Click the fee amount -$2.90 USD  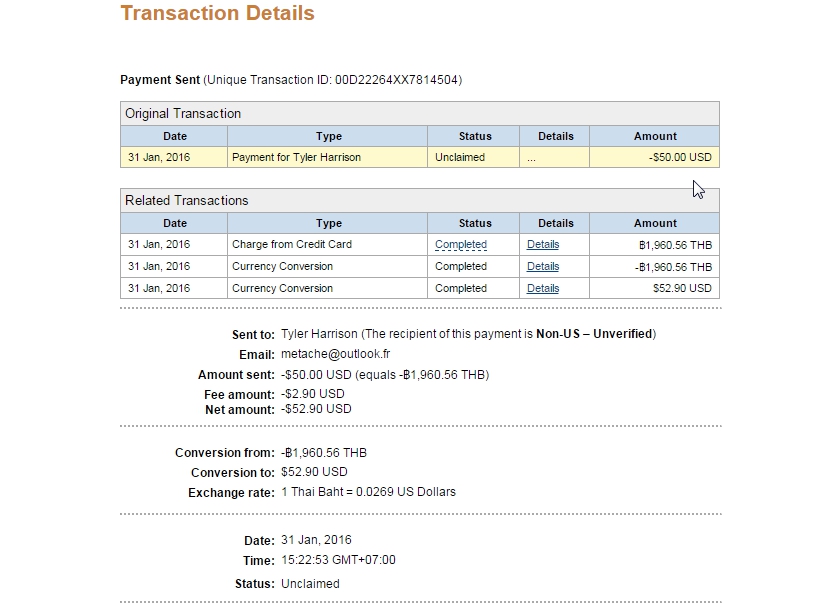313,394
